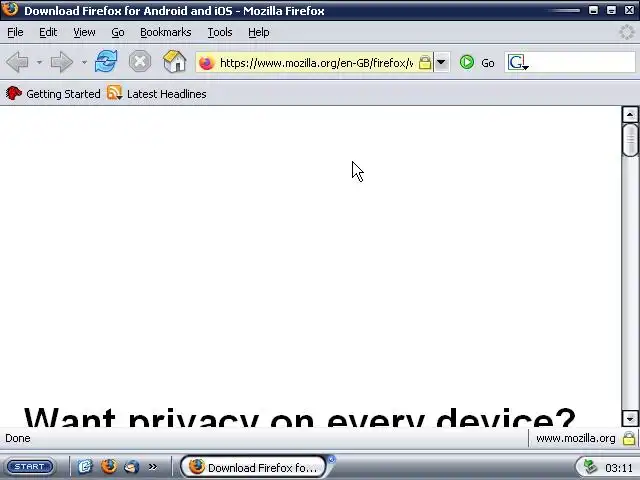
Task: Launch Firefox from the quick launch icon
Action: click(x=109, y=467)
